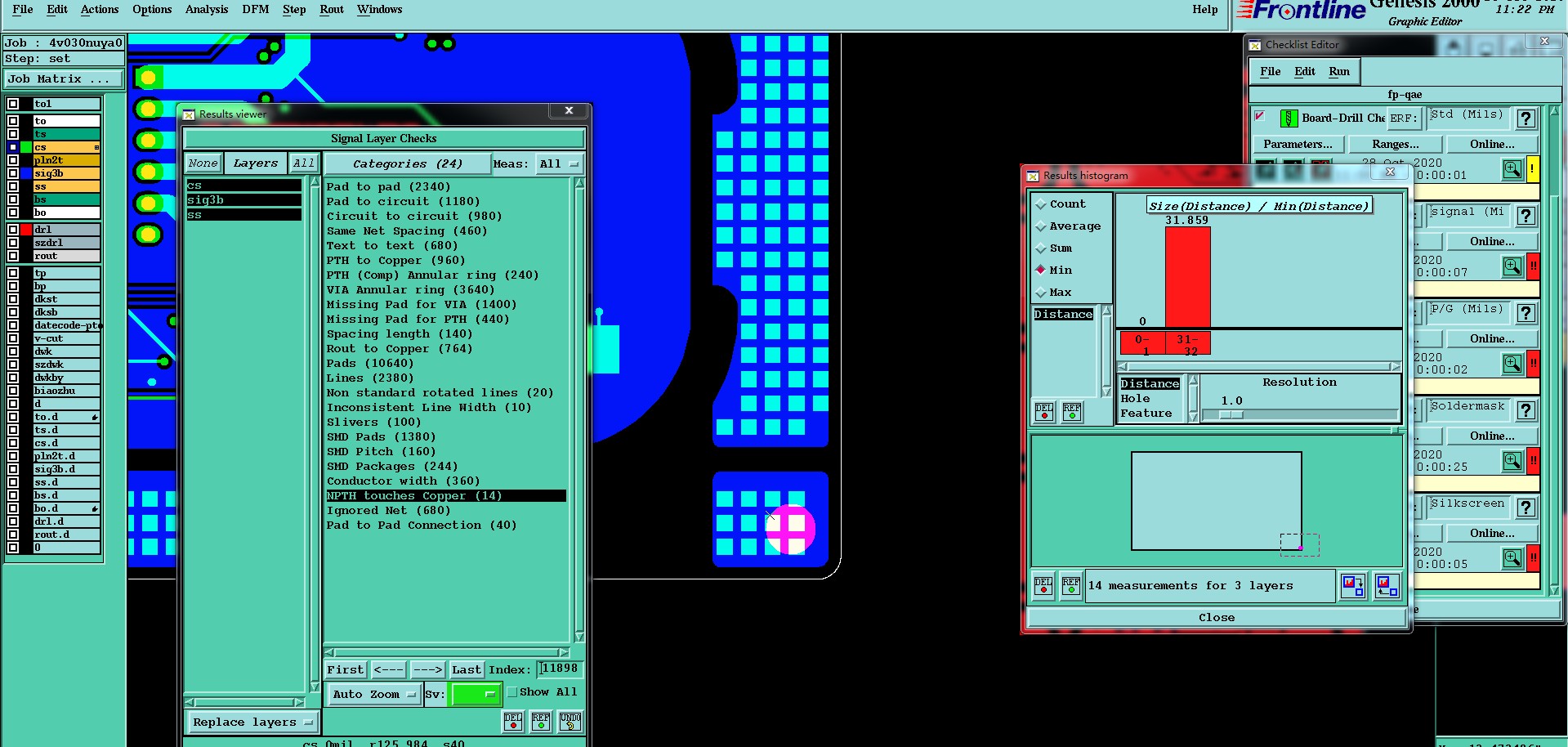Click Close button in Results histogram
This screenshot has height=747, width=1568.
tap(1217, 618)
